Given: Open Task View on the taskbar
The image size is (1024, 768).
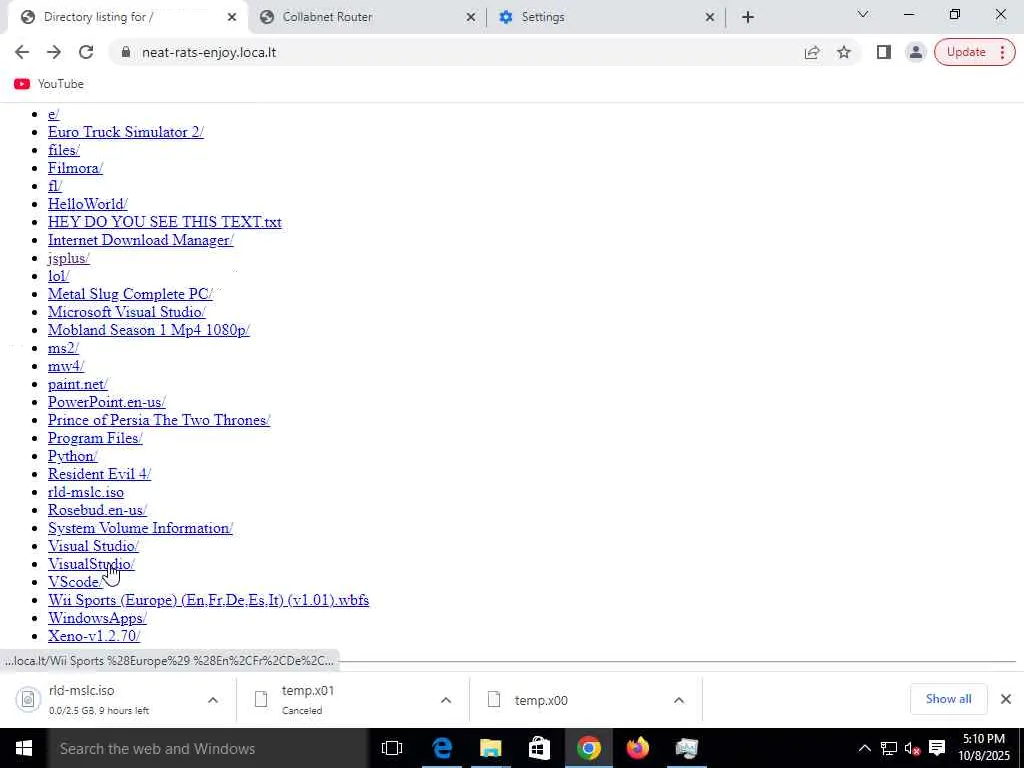Looking at the screenshot, I should pos(392,748).
